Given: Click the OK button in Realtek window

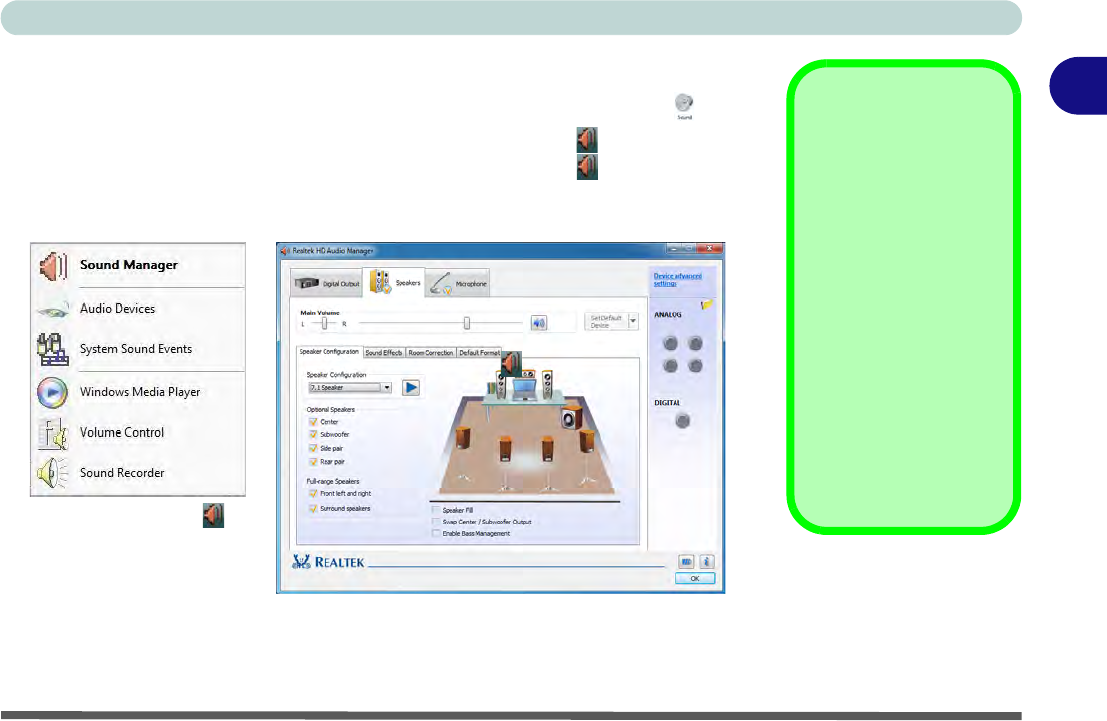Looking at the screenshot, I should (695, 578).
